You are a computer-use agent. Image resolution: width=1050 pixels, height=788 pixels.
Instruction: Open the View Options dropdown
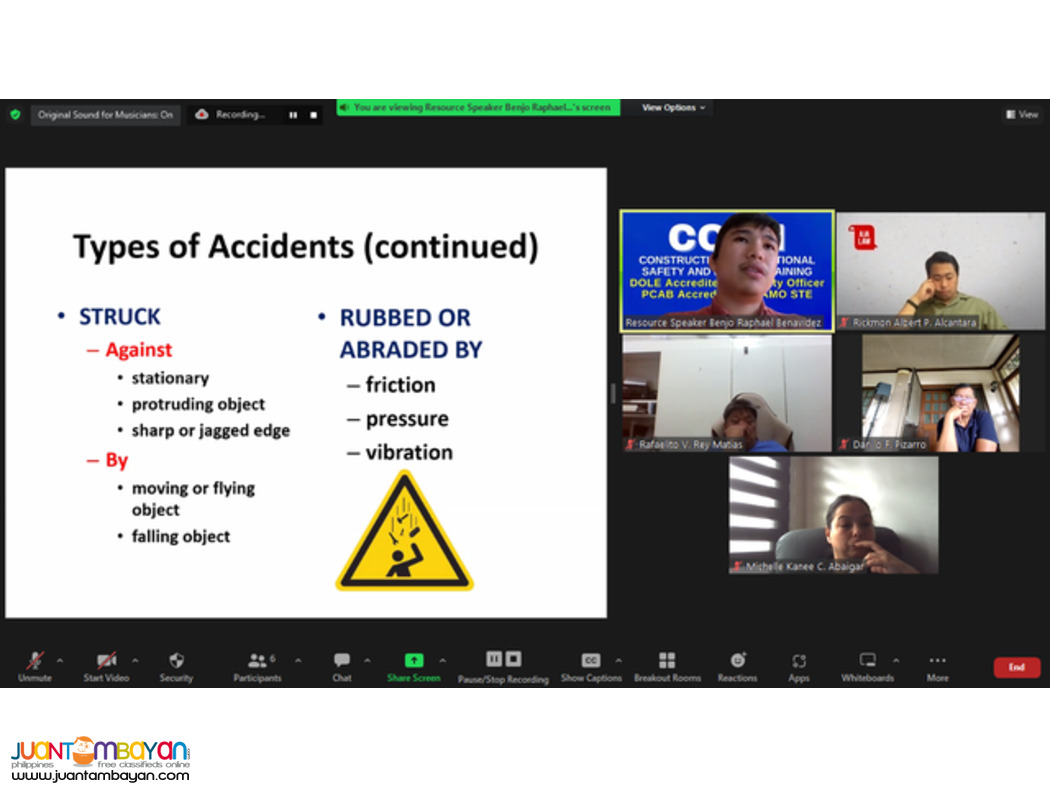click(670, 107)
